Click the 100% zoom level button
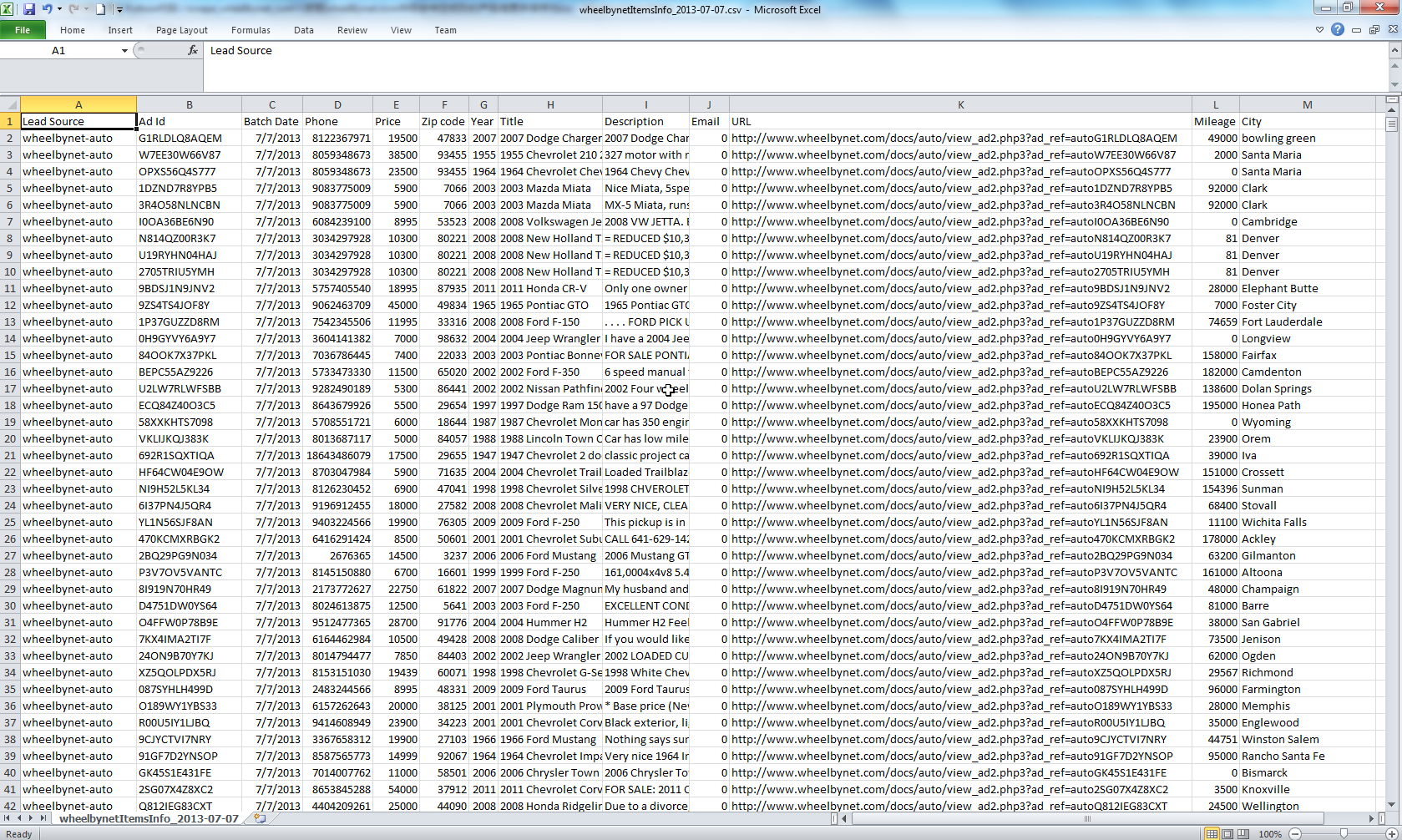The width and height of the screenshot is (1402, 840). [1269, 833]
